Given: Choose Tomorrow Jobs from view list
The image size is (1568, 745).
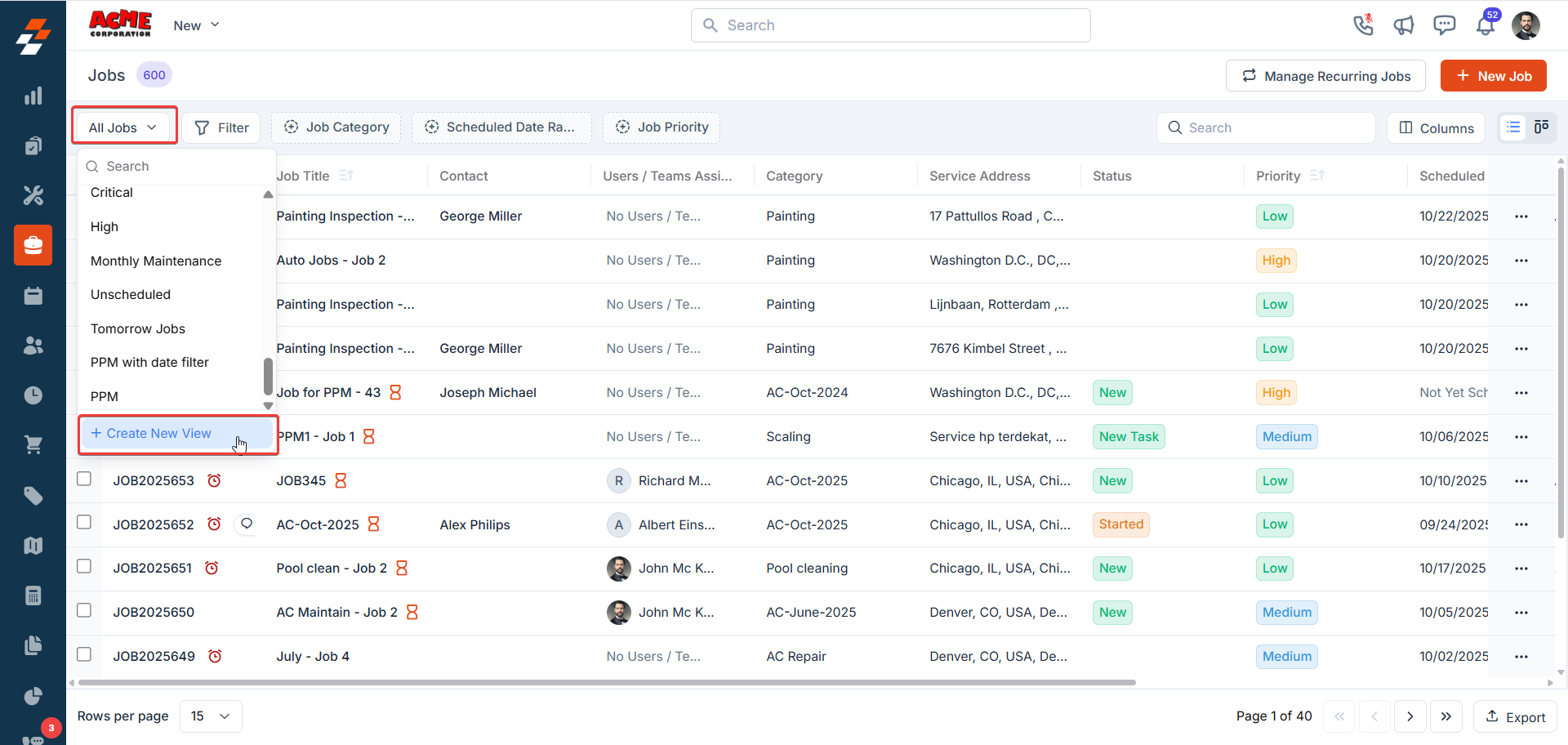Looking at the screenshot, I should 137,328.
